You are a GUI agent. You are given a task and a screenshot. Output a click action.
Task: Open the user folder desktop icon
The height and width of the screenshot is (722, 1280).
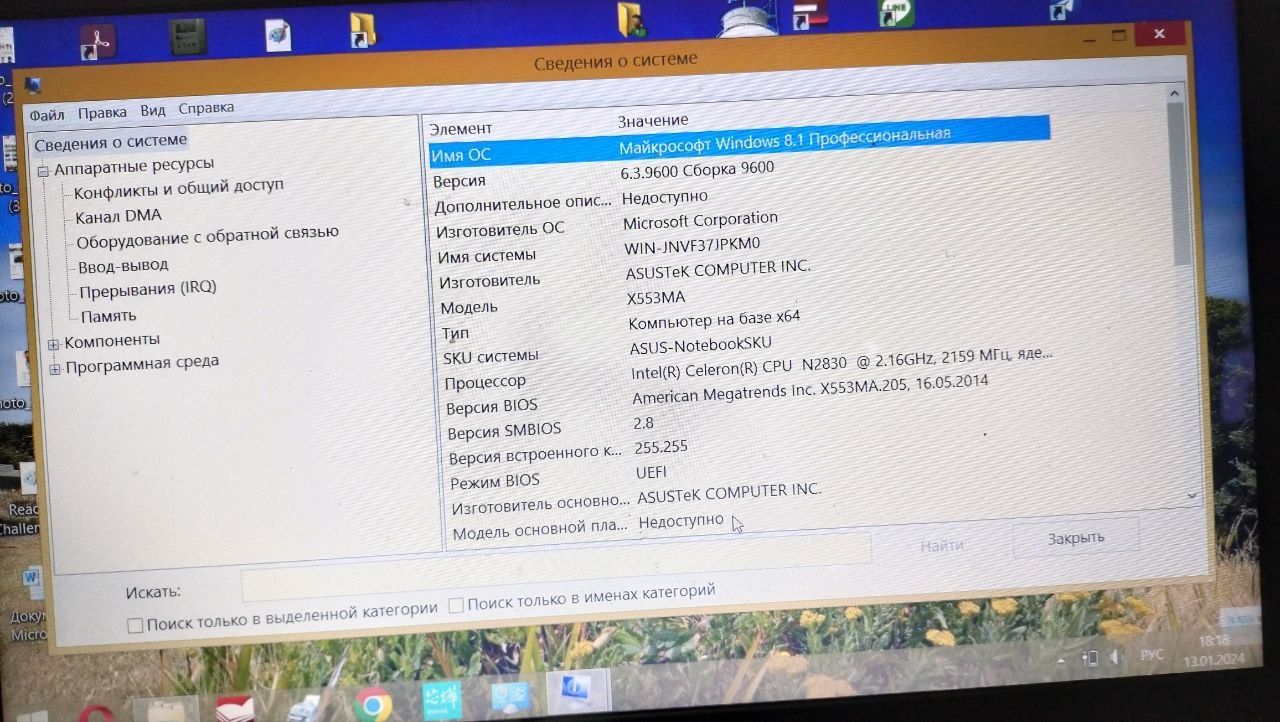coord(632,19)
